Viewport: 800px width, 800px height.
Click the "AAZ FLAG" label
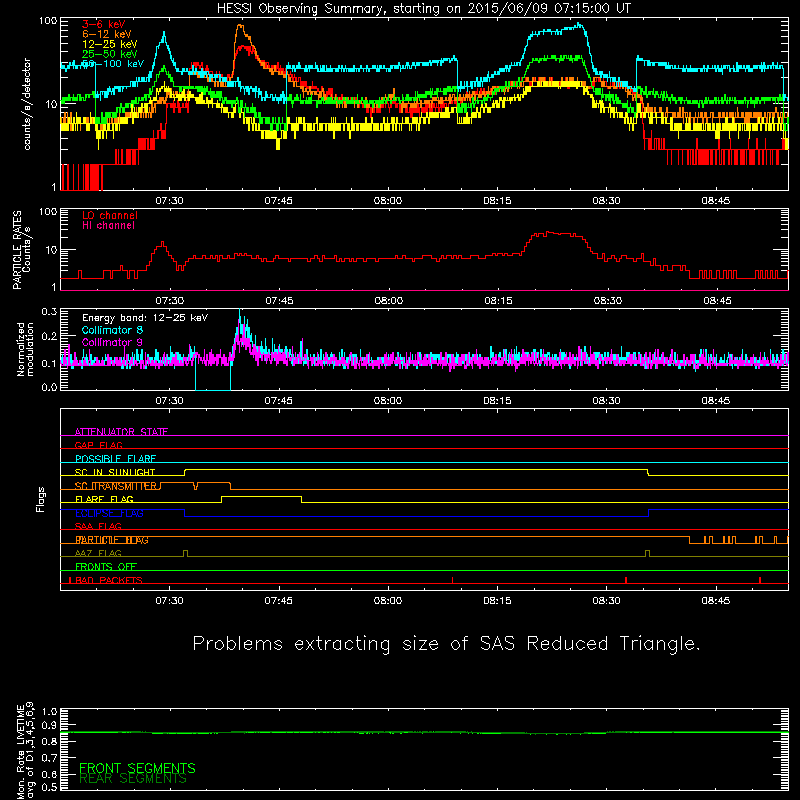pos(98,554)
